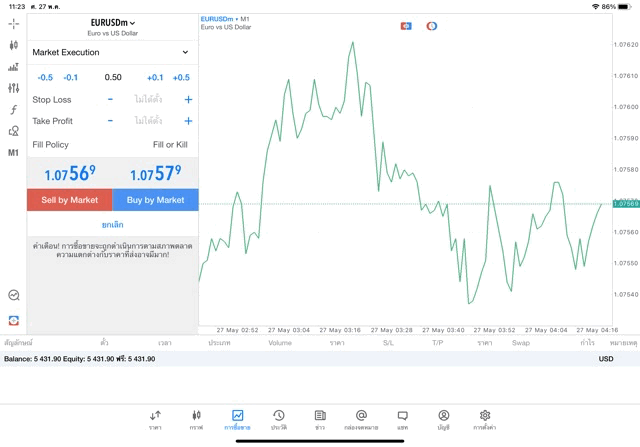Image resolution: width=640 pixels, height=447 pixels.
Task: Open the objects shapes icon in sidebar
Action: point(13,131)
